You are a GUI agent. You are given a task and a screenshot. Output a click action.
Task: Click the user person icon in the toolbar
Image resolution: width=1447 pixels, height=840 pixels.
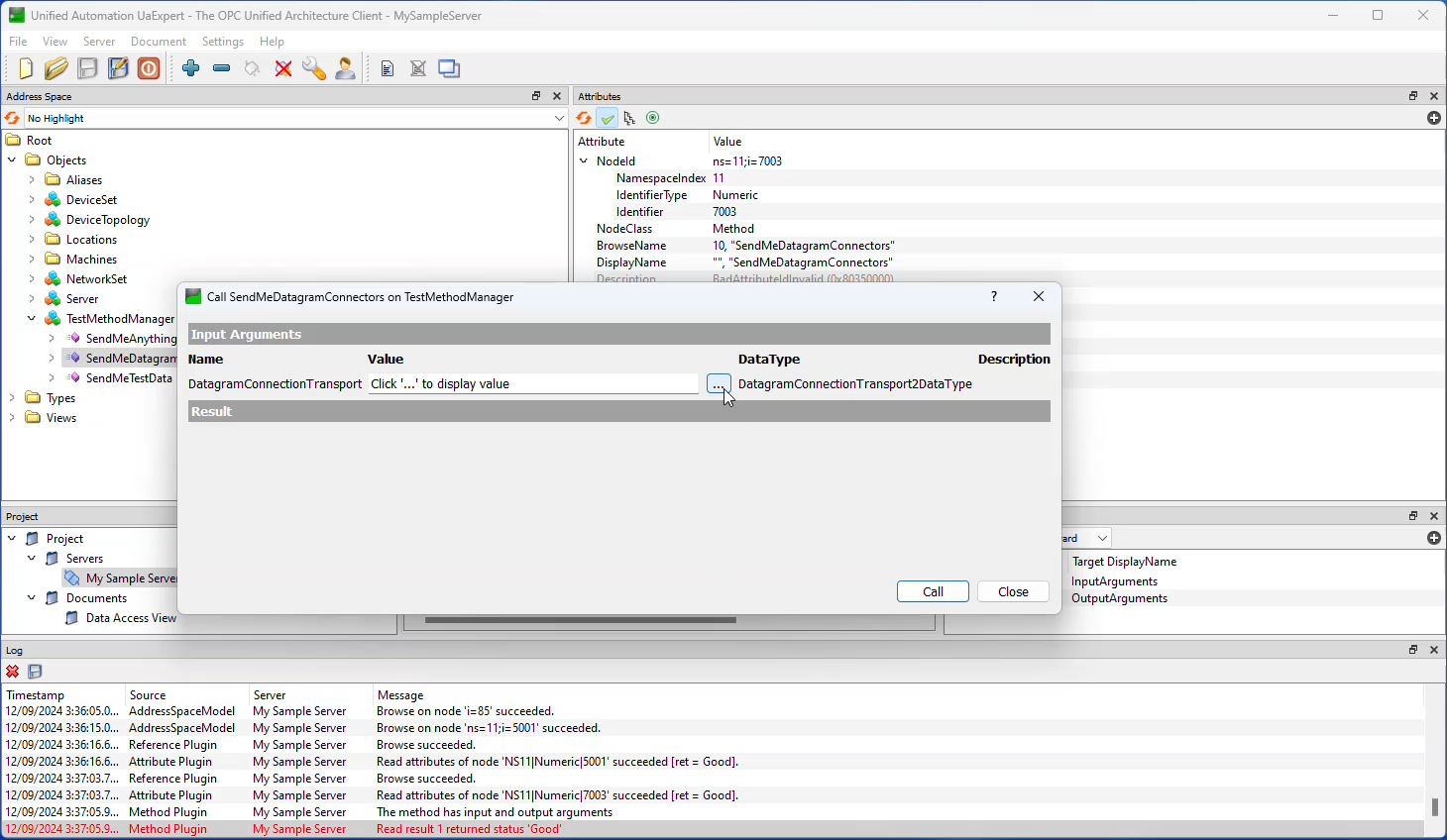345,68
